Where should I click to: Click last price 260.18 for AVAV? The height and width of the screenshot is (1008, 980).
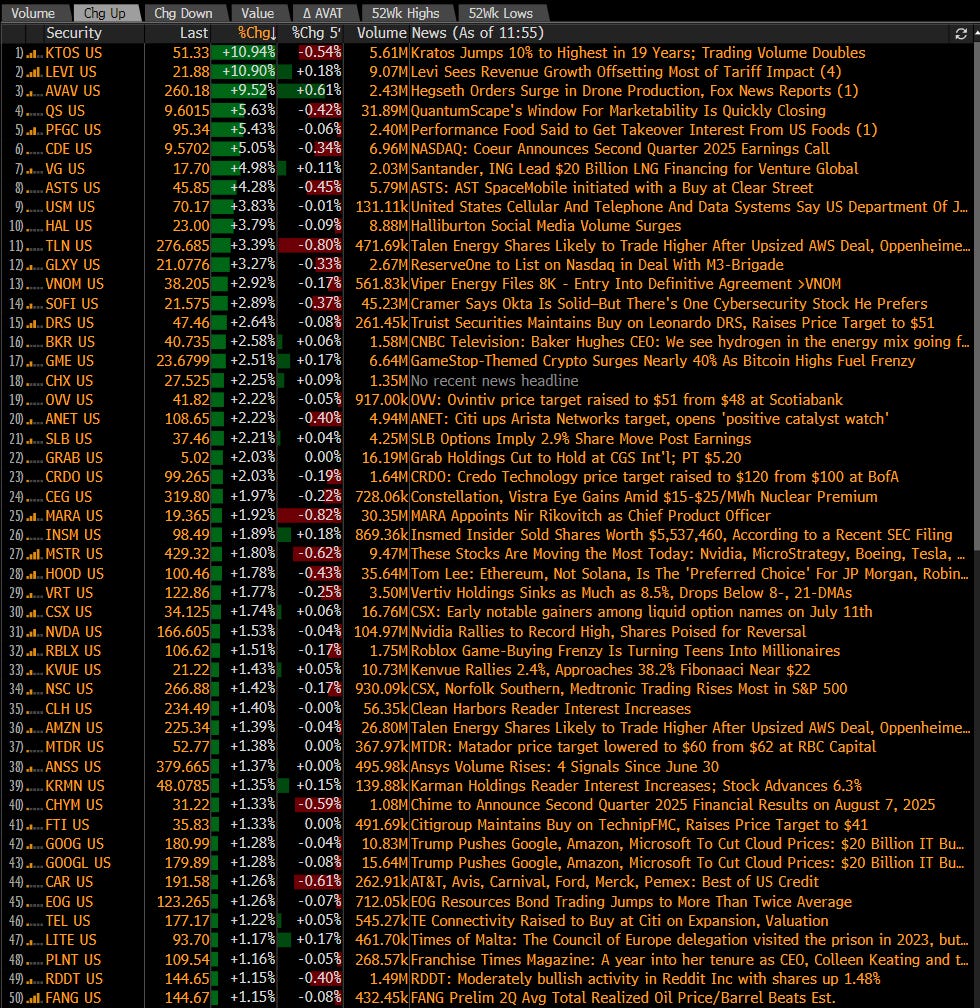click(186, 91)
